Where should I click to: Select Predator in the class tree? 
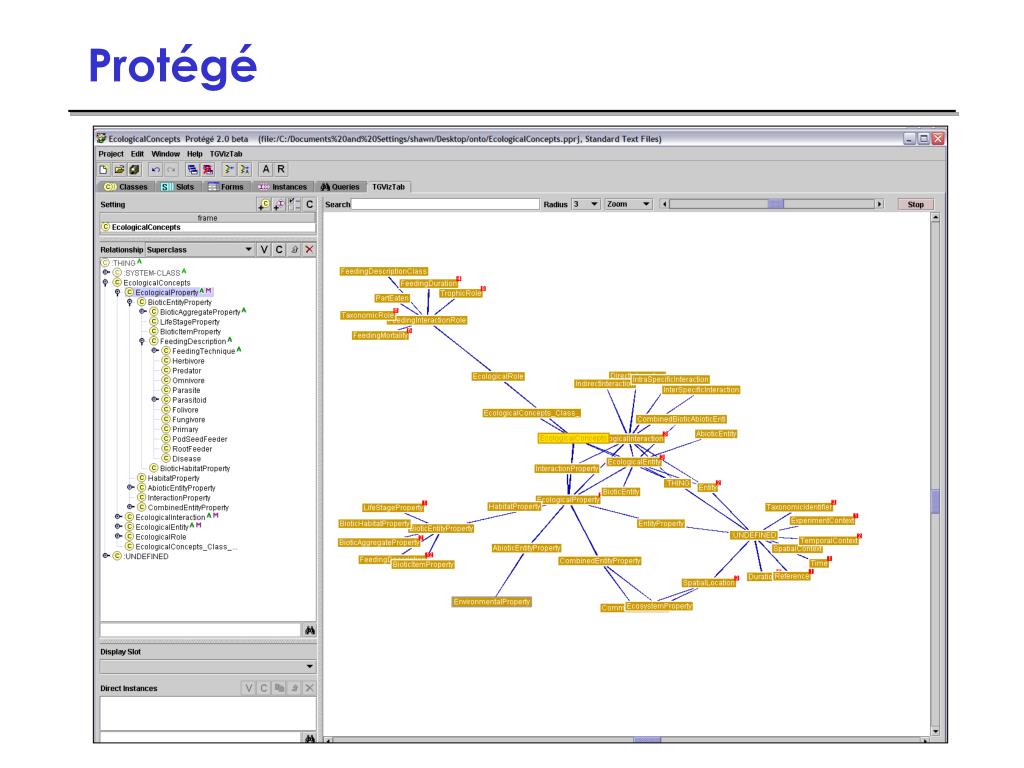tap(186, 370)
